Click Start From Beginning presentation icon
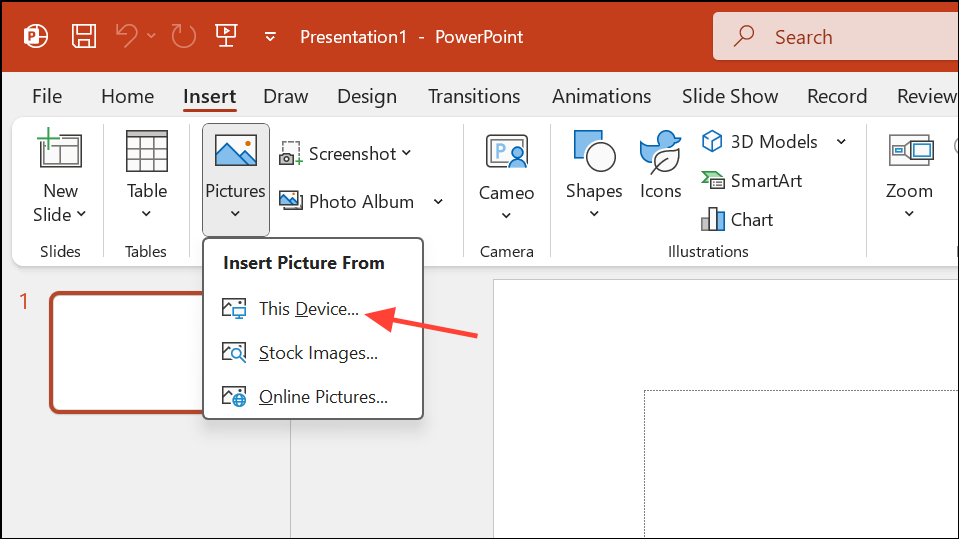Screen dimensions: 959x539 226,37
